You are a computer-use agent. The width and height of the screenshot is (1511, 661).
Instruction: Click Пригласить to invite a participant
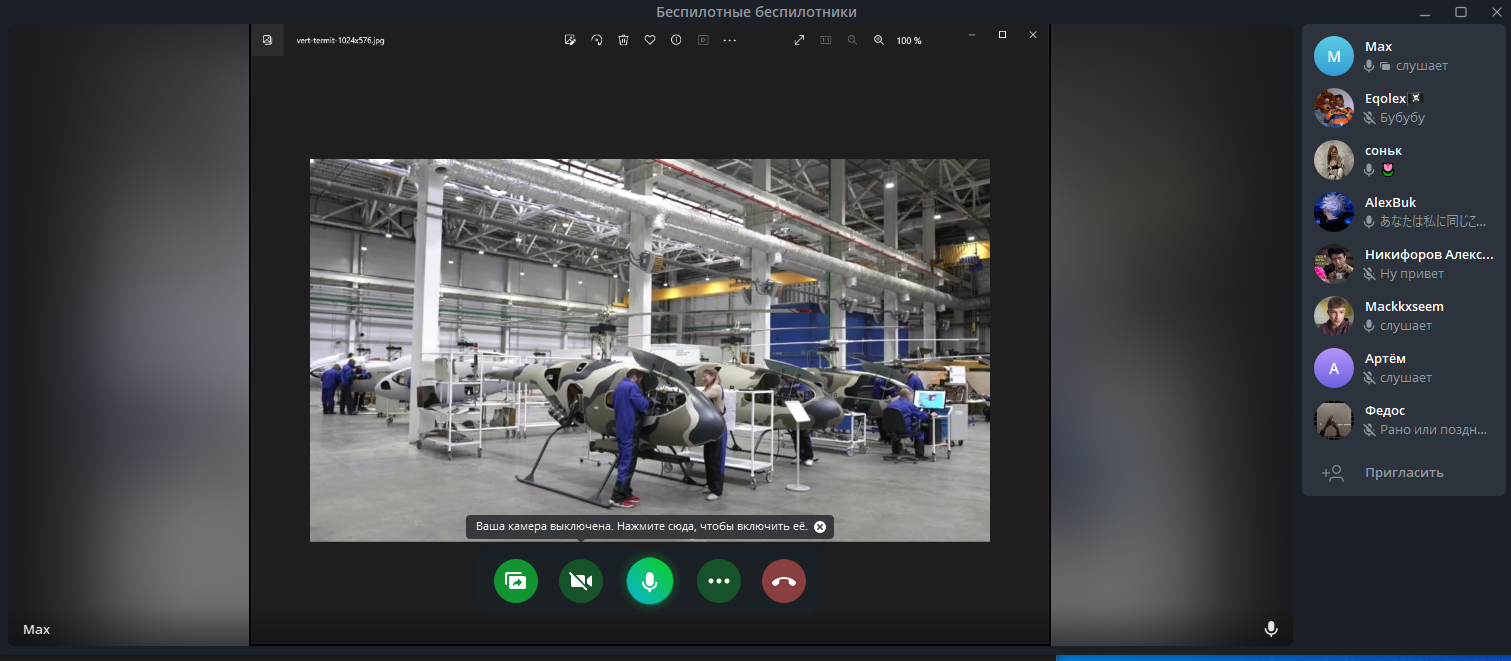pos(1404,473)
